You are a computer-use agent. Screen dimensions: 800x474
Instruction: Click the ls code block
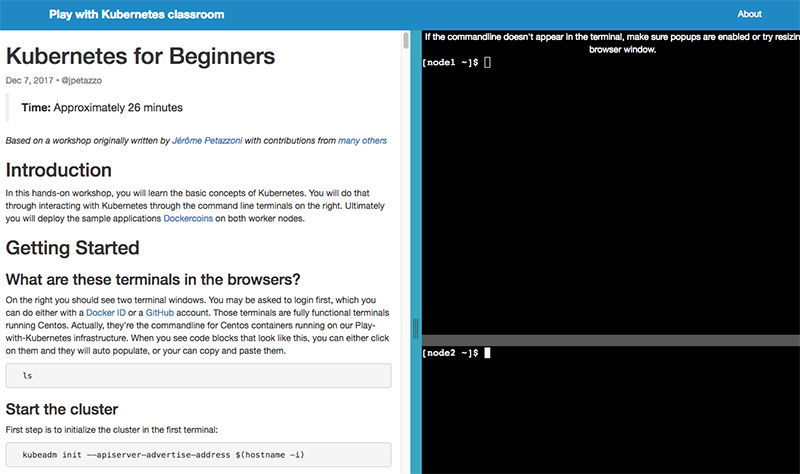coord(198,376)
